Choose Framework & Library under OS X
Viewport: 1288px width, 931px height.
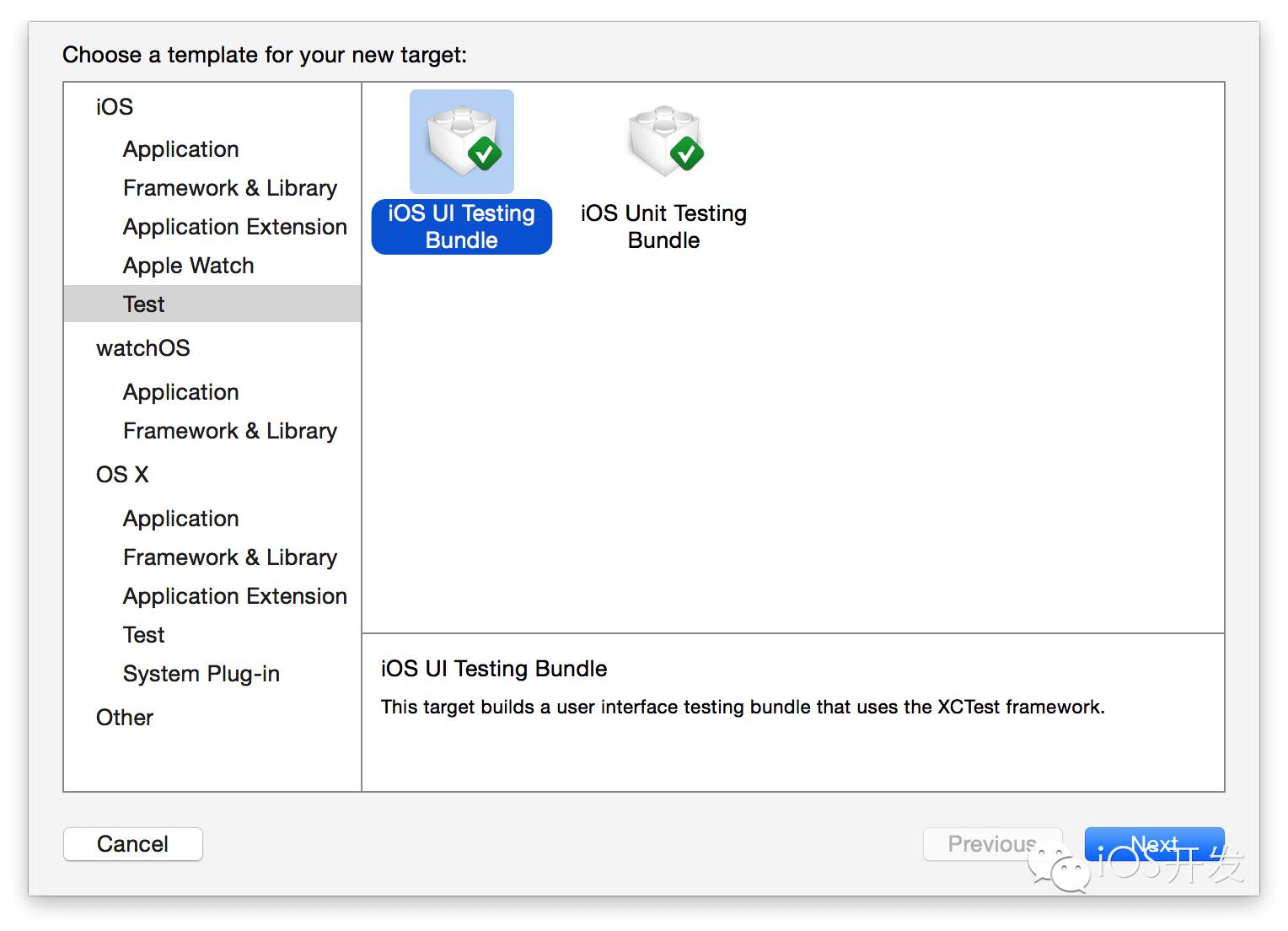[230, 557]
